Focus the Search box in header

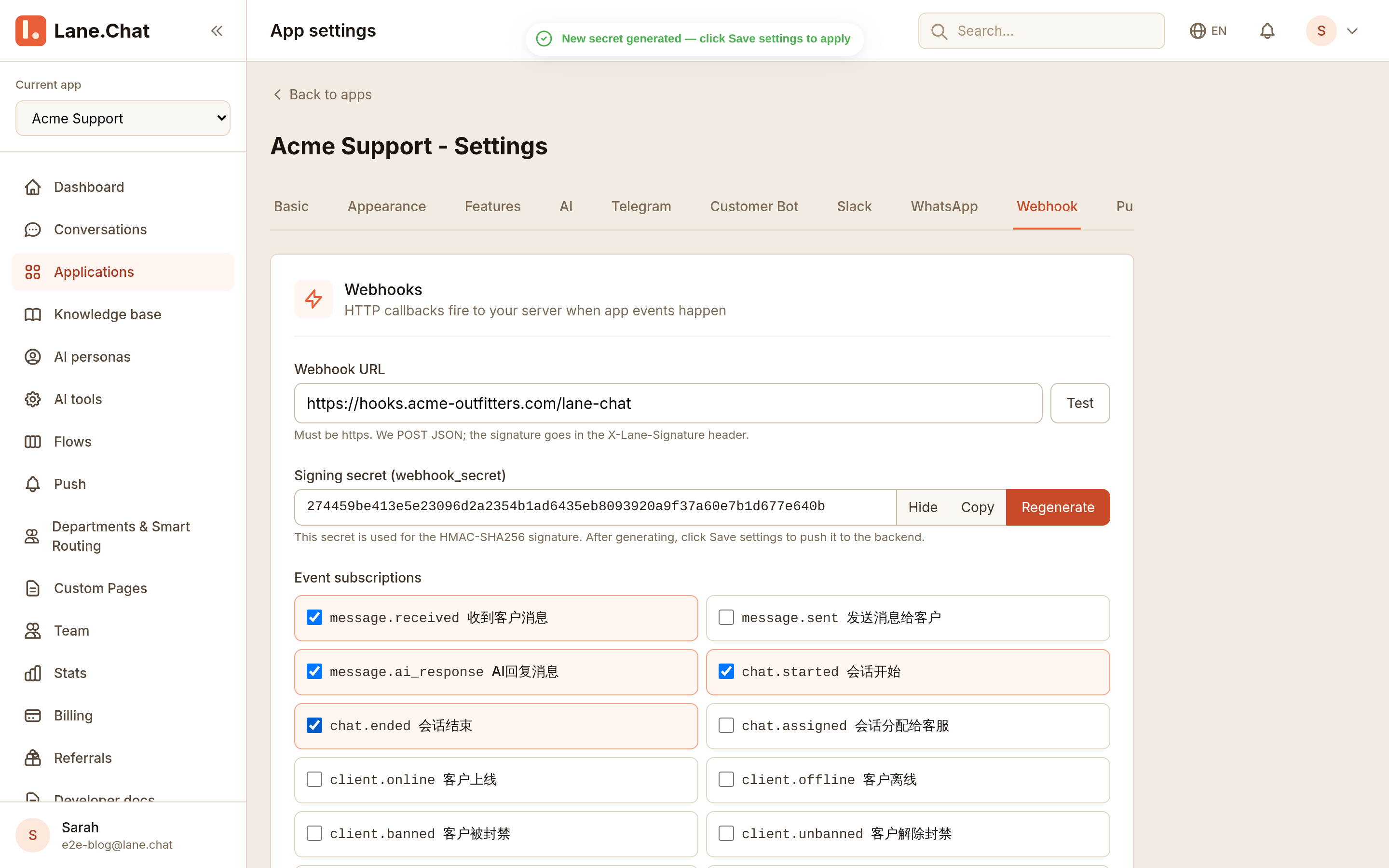click(x=1041, y=31)
